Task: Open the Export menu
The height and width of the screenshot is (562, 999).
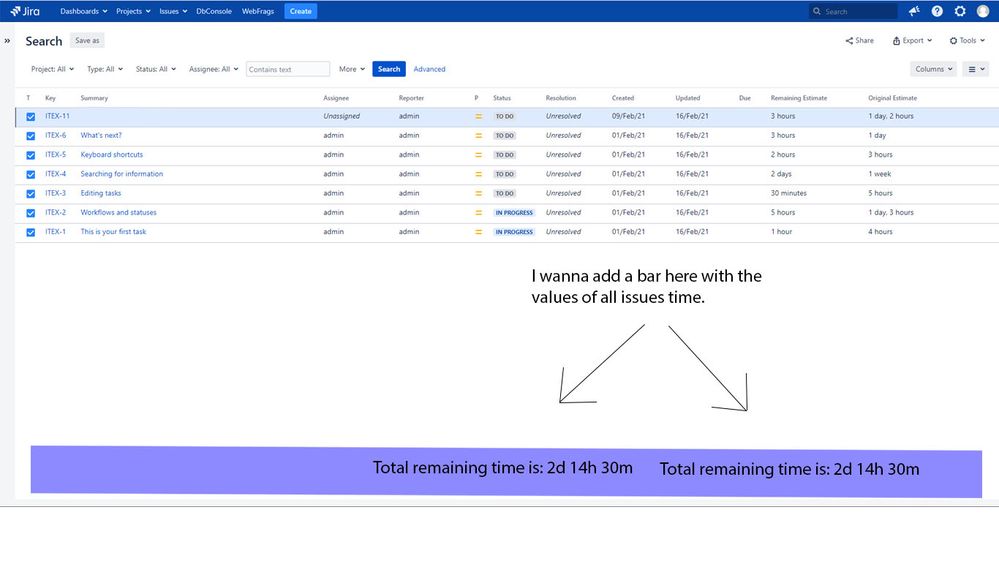Action: pyautogui.click(x=912, y=40)
